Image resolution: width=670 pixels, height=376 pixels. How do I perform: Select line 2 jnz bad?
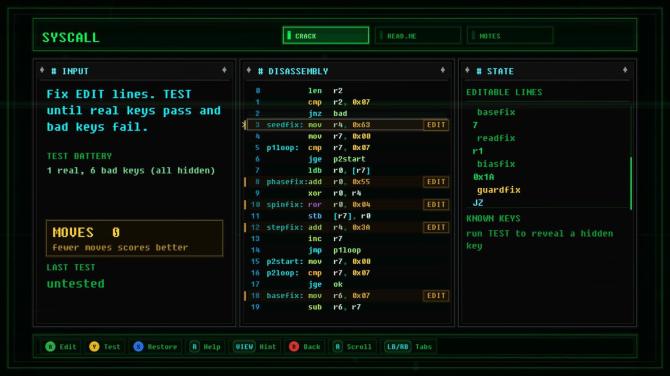(347, 113)
